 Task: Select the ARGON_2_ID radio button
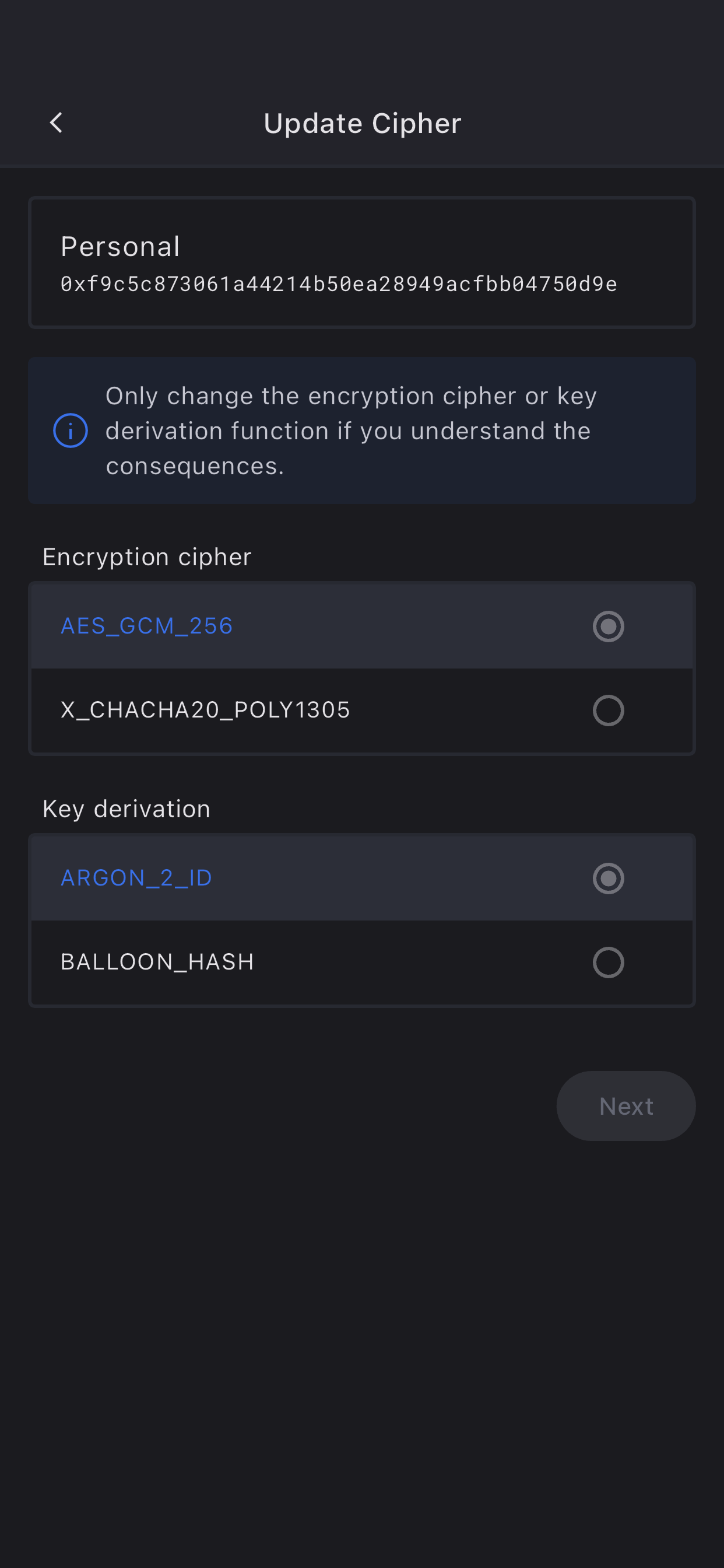tap(608, 878)
